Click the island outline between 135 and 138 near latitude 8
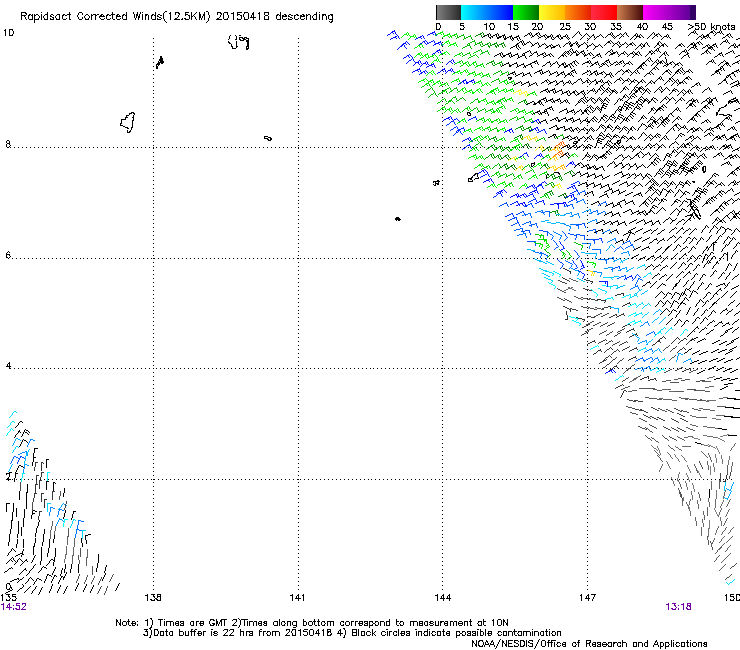This screenshot has height=650, width=740. (127, 123)
